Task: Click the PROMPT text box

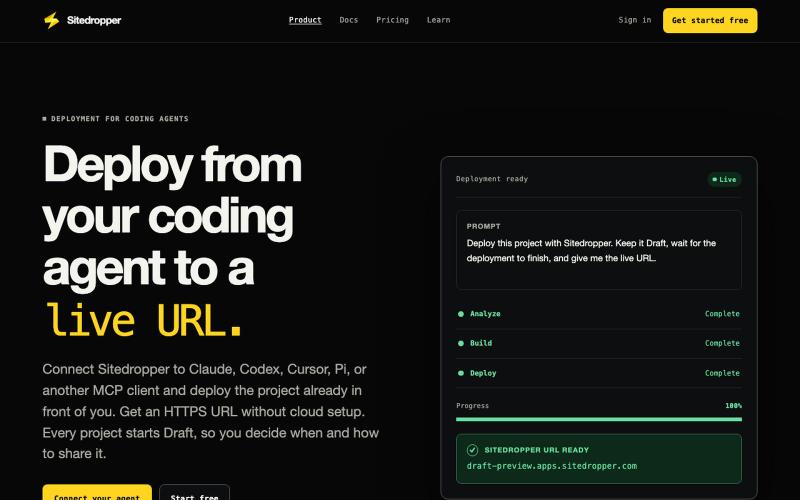Action: 598,250
